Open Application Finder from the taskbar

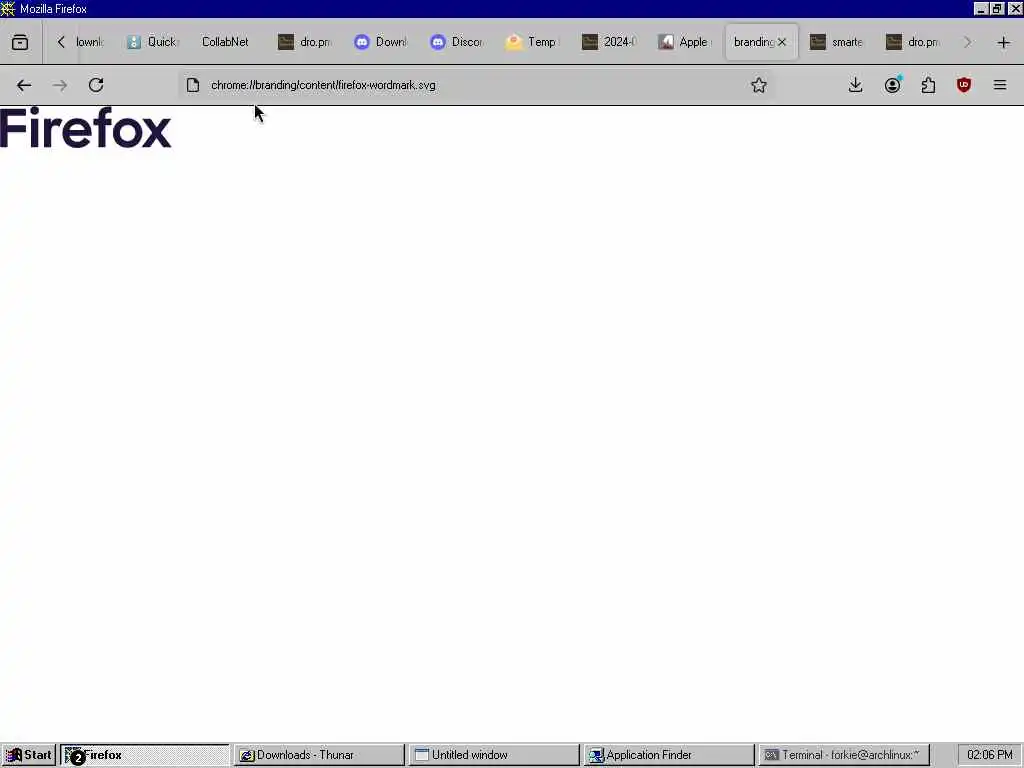(x=669, y=755)
